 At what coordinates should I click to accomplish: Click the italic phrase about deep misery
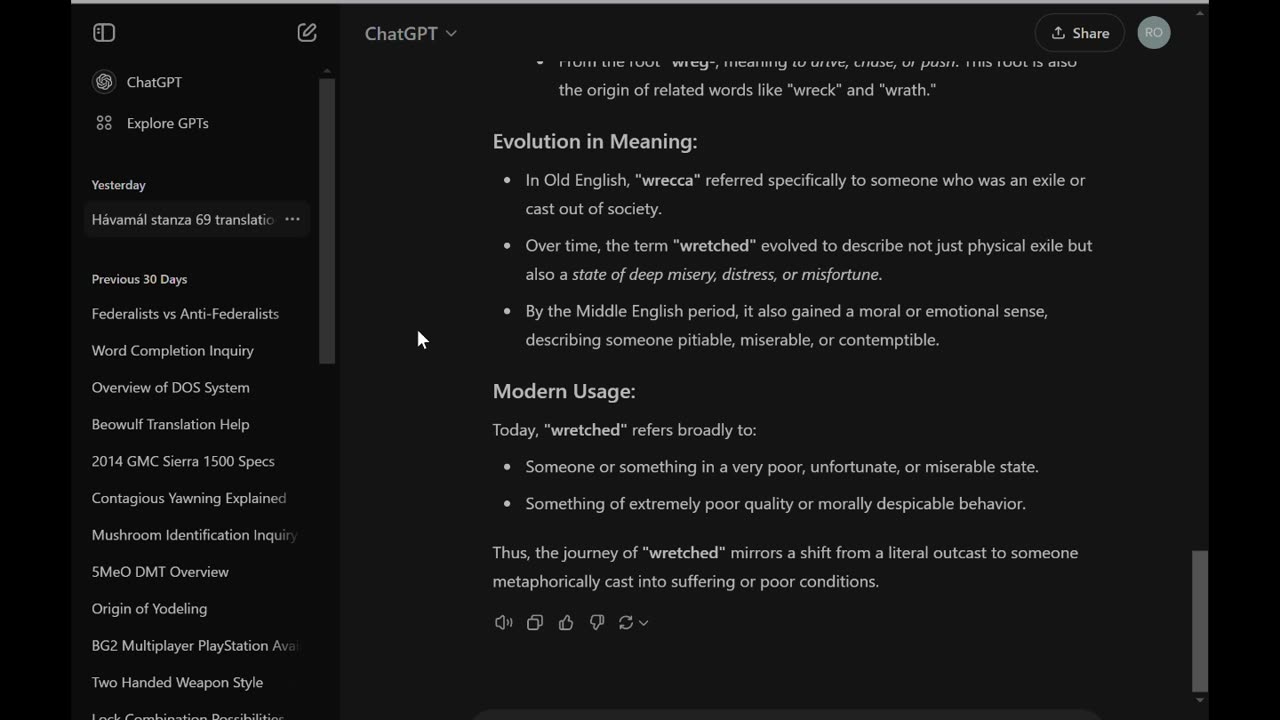tap(727, 274)
